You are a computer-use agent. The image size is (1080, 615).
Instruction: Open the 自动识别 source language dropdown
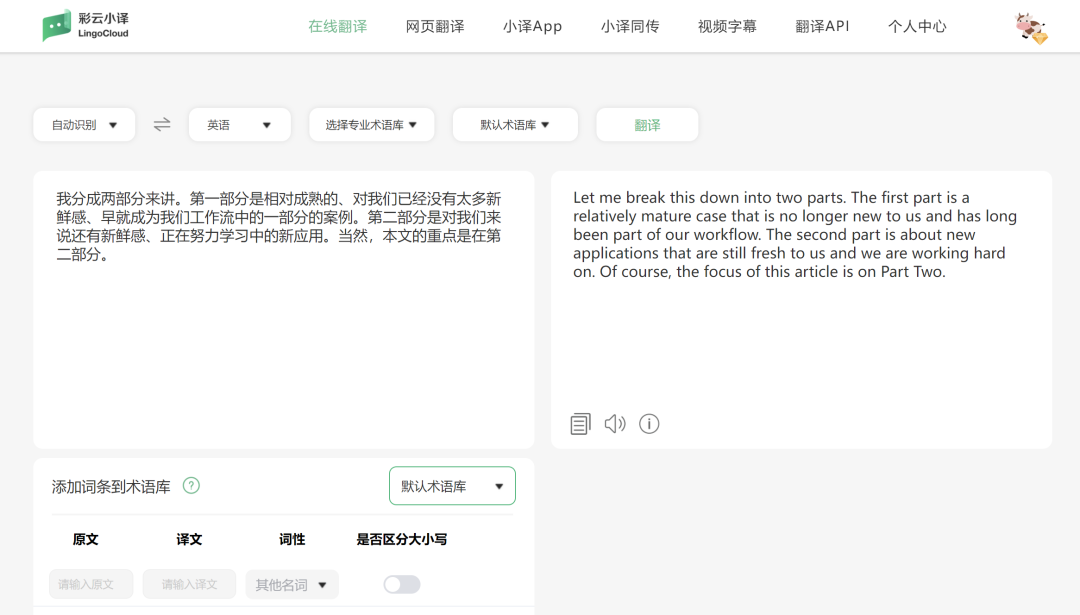(84, 125)
